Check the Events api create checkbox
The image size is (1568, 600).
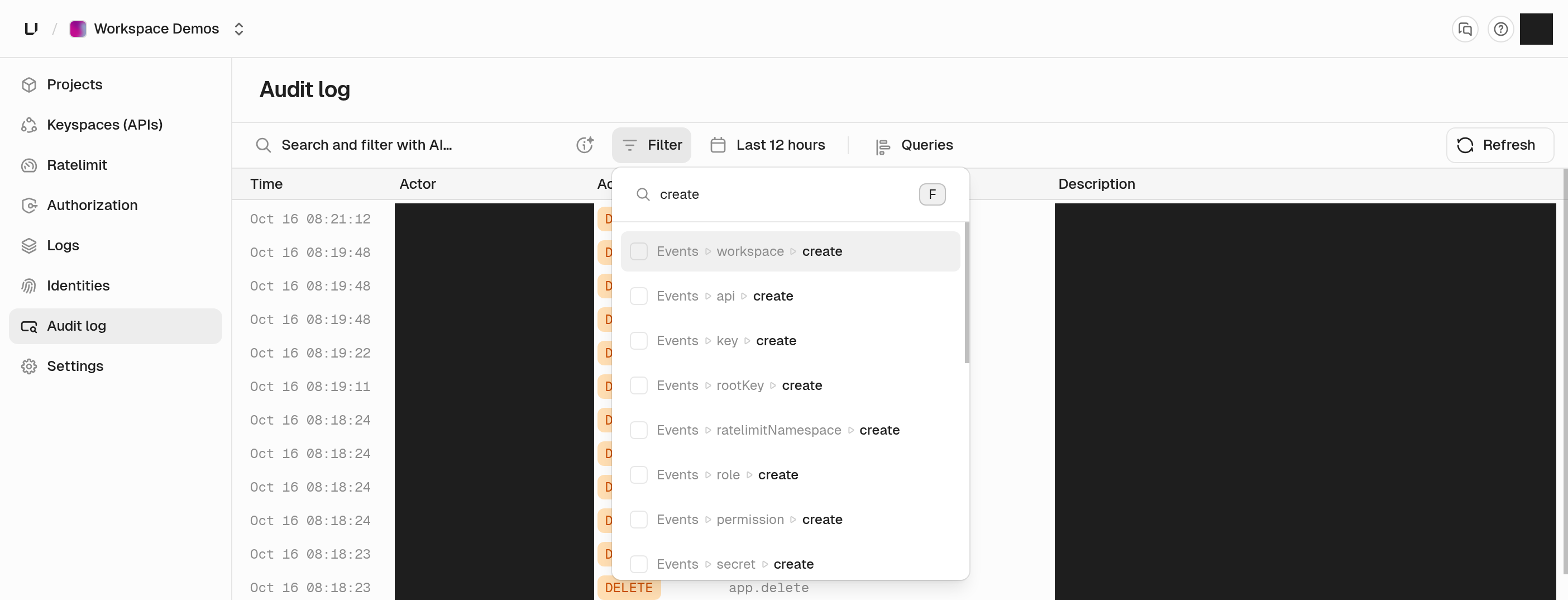click(x=638, y=296)
